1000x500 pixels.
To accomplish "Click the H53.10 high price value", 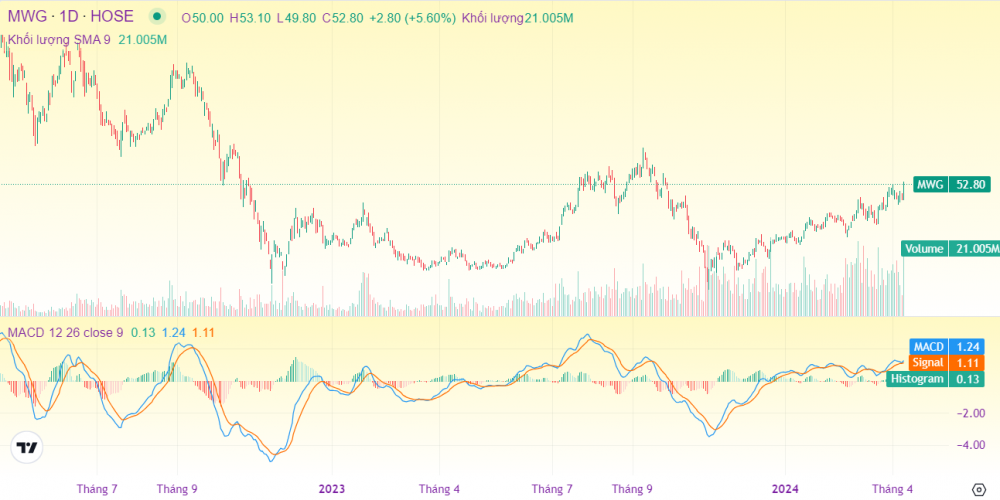I will pyautogui.click(x=251, y=18).
